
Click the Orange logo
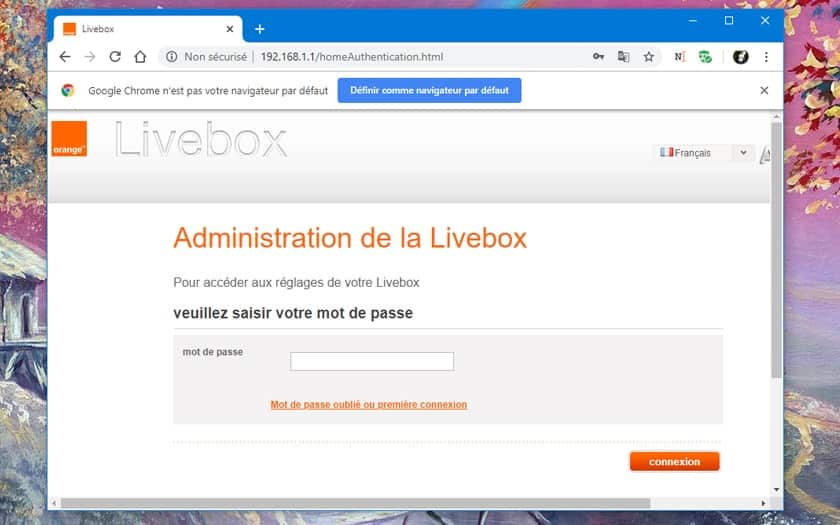(69, 139)
